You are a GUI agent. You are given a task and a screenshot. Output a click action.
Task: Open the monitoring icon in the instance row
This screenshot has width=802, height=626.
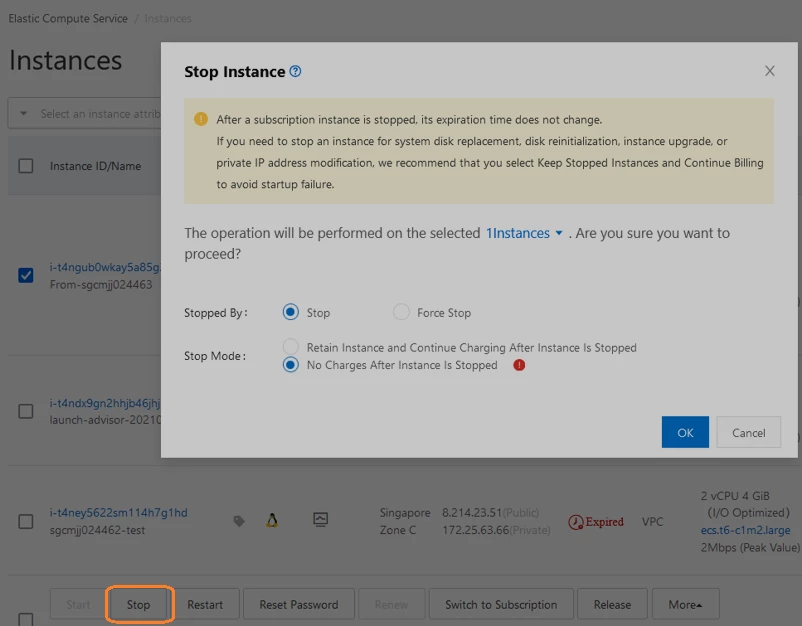pos(321,520)
